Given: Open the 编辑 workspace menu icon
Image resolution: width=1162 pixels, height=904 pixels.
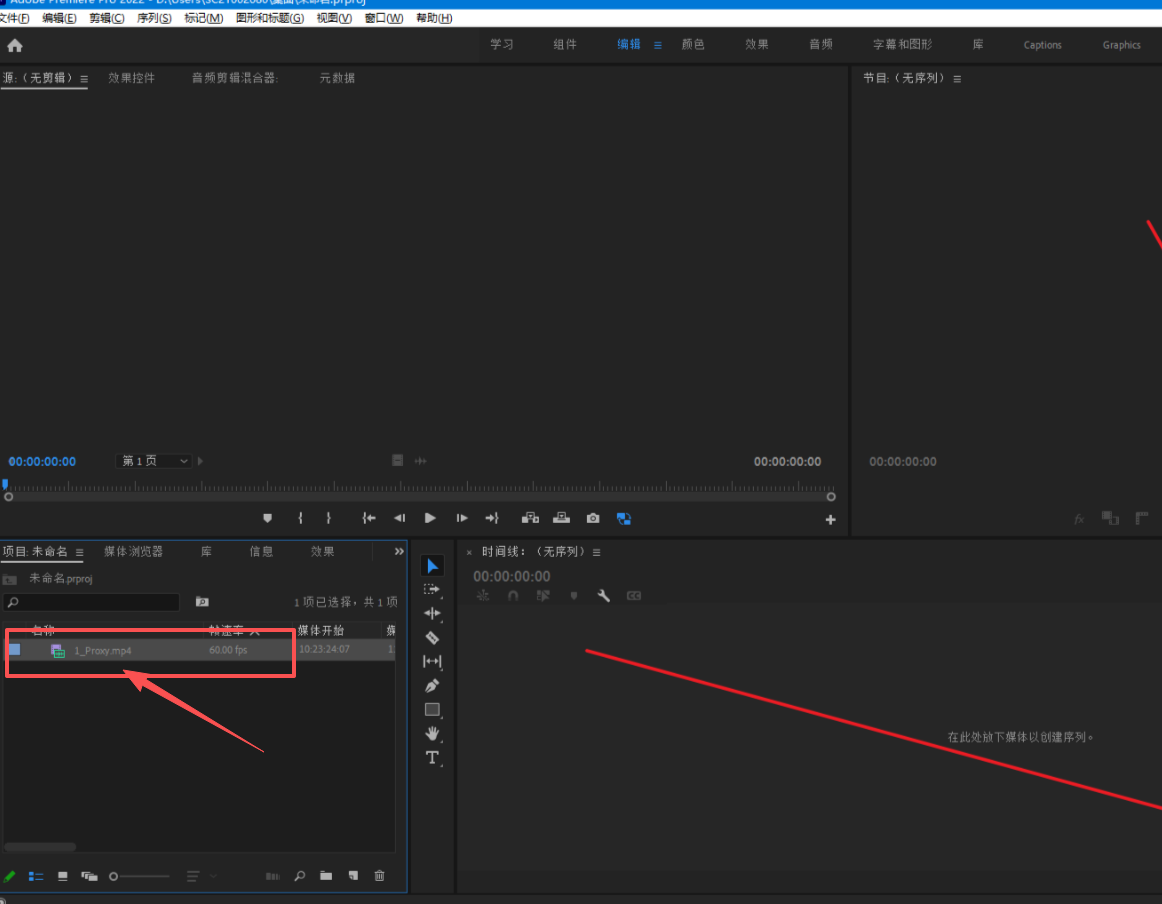Looking at the screenshot, I should coord(658,45).
